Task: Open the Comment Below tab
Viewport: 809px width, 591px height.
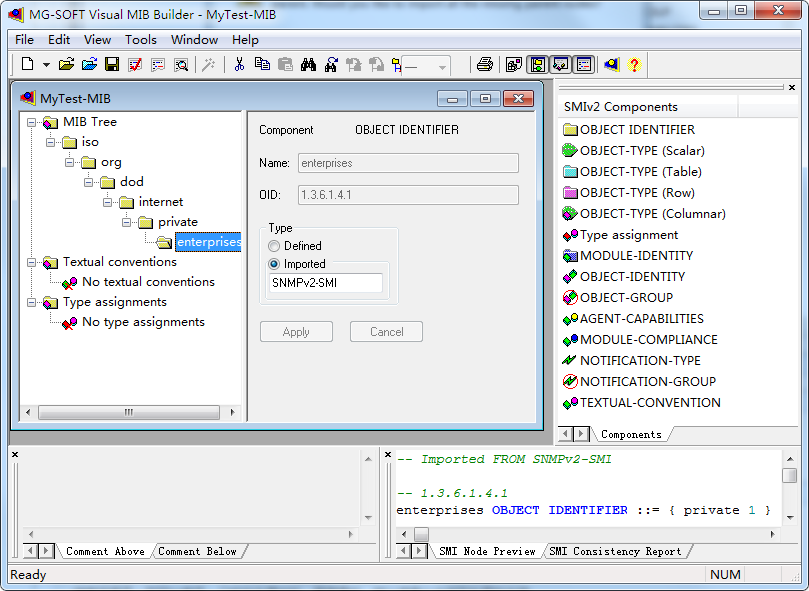Action: coord(197,551)
